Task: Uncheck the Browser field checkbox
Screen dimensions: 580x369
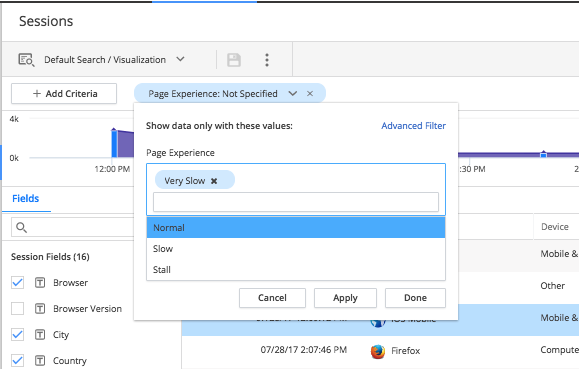Action: tap(17, 282)
